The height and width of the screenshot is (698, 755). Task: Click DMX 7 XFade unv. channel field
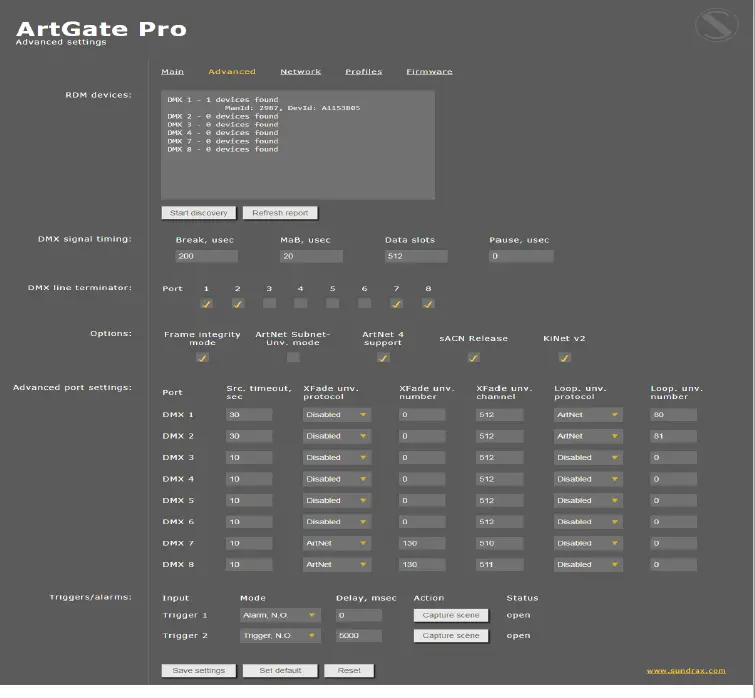(x=499, y=543)
